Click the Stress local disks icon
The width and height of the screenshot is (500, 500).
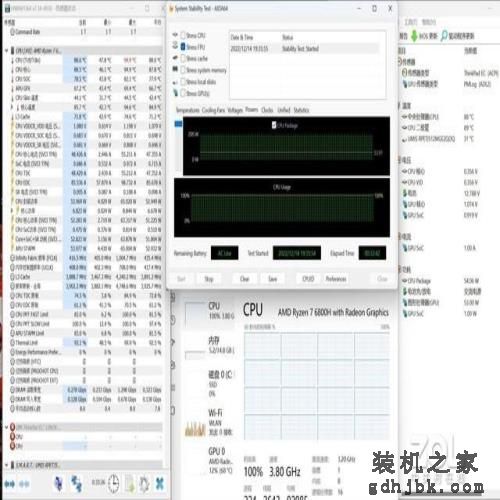pyautogui.click(x=175, y=82)
